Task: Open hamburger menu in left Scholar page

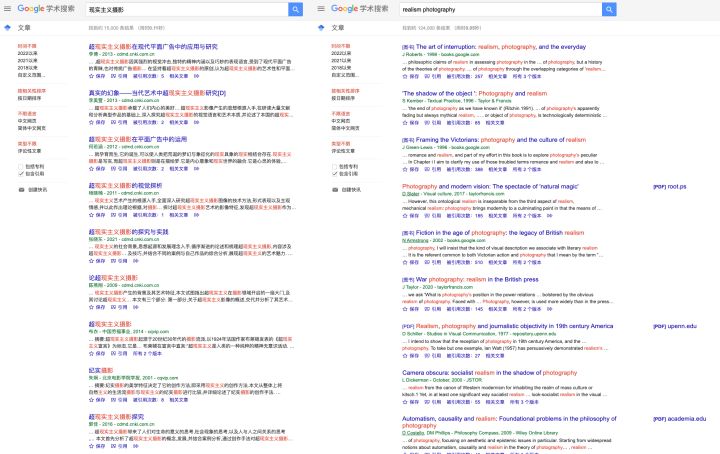Action: pyautogui.click(x=7, y=9)
